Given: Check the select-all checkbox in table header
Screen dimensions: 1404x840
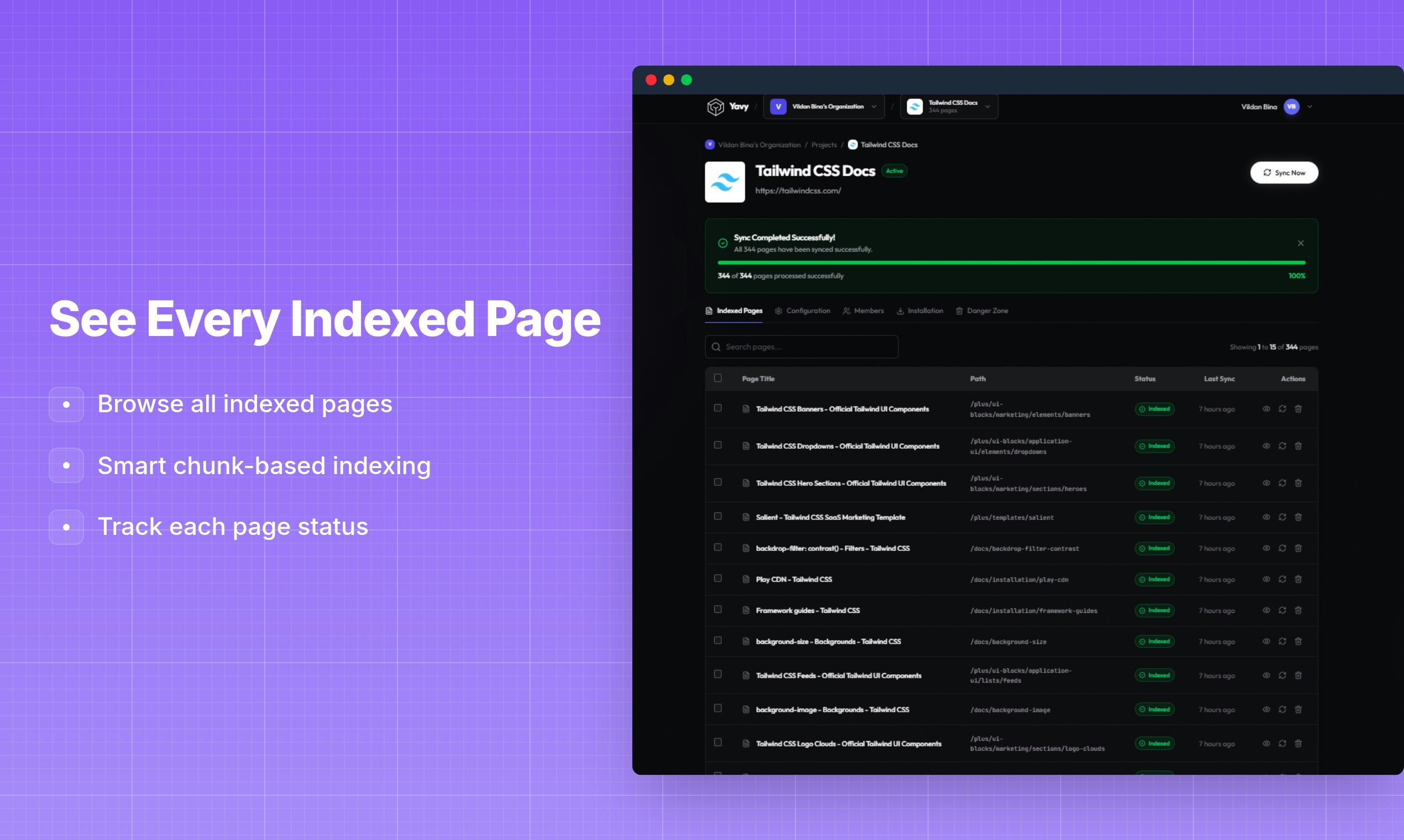Looking at the screenshot, I should [x=719, y=378].
